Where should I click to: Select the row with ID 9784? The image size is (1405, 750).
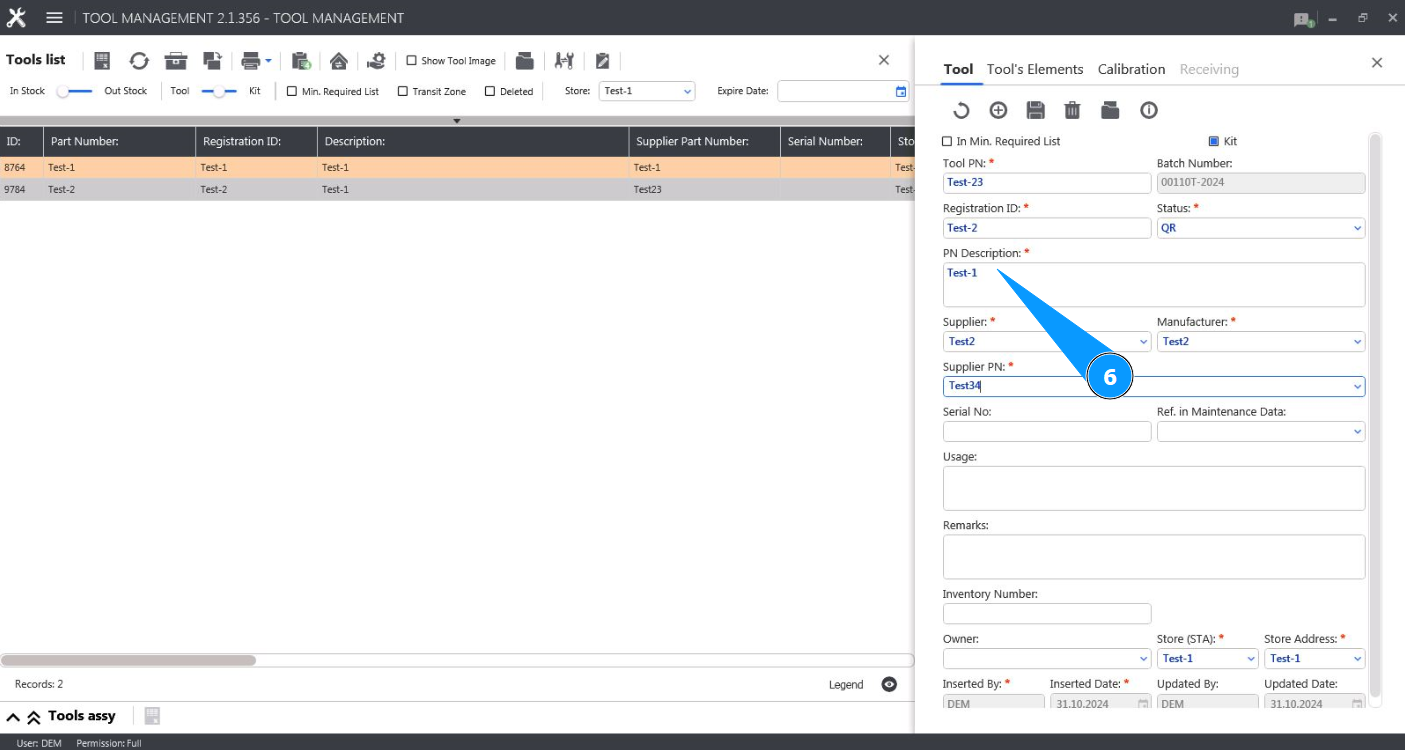point(457,189)
